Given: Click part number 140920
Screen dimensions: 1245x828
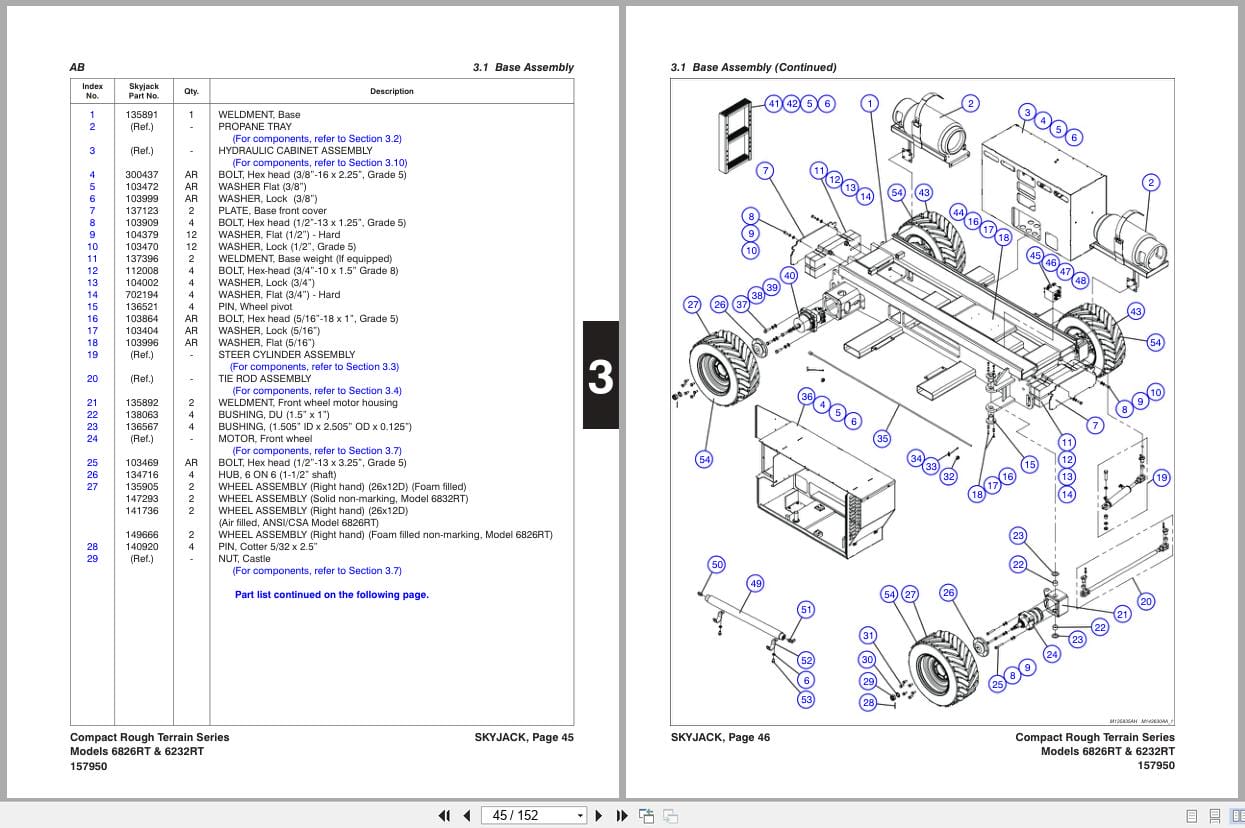Looking at the screenshot, I should 142,547.
